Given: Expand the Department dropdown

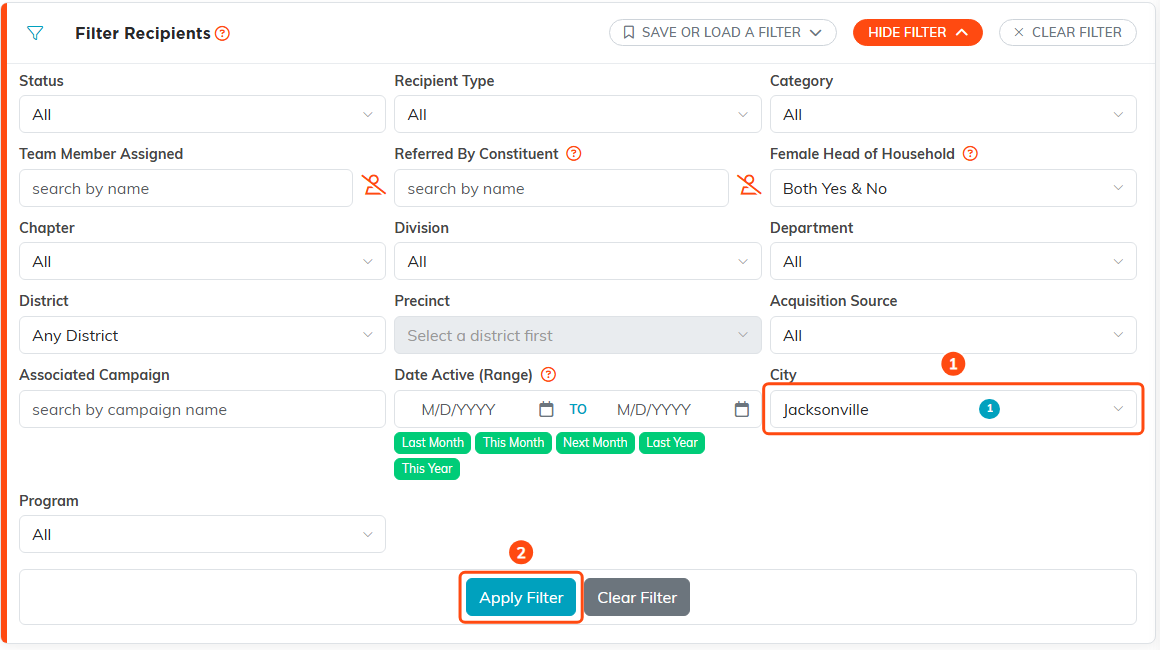Looking at the screenshot, I should pyautogui.click(x=953, y=262).
